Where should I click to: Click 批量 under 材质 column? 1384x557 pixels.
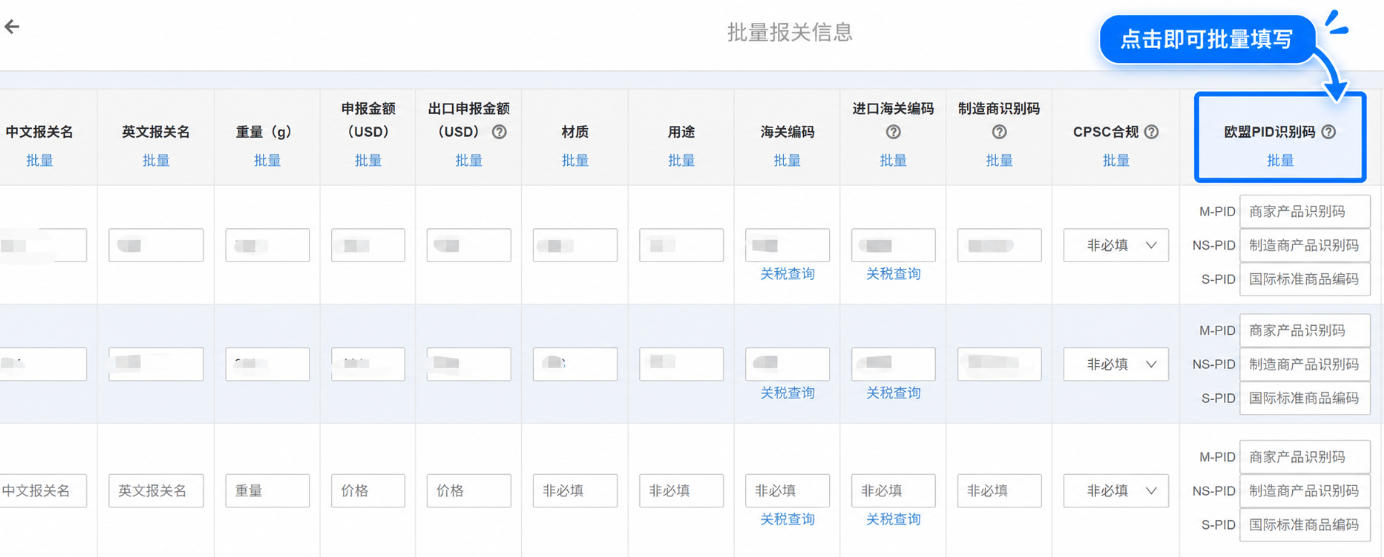point(575,160)
